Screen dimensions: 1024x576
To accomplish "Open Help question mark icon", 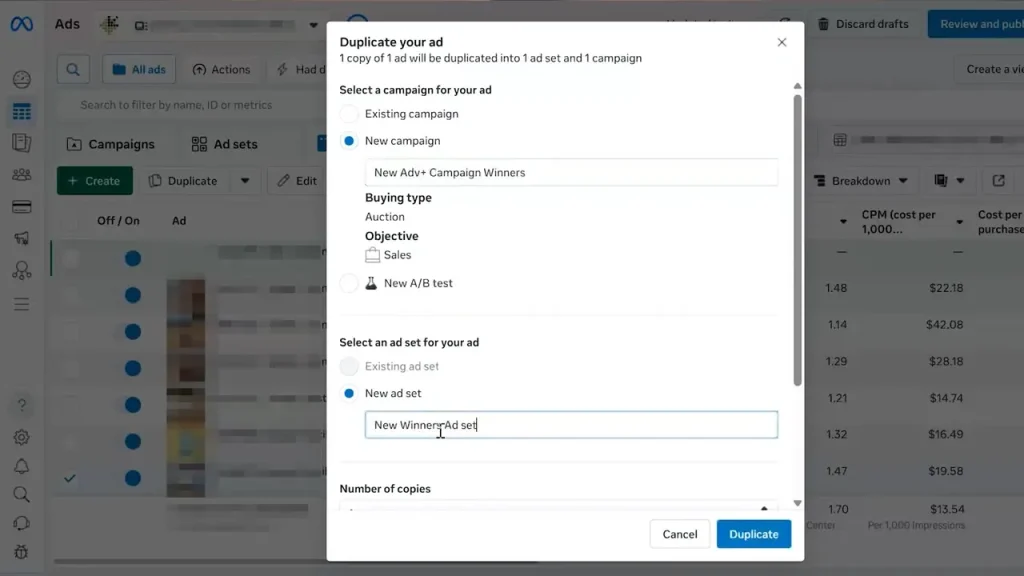I will (x=22, y=406).
